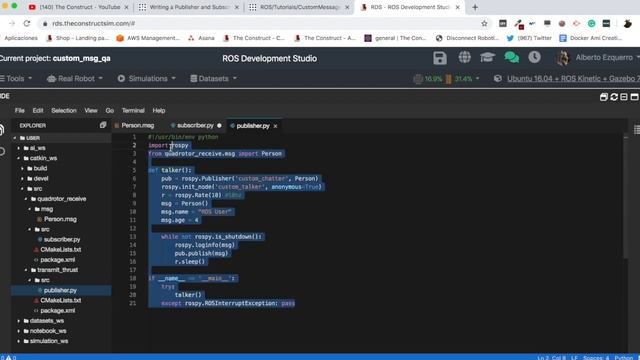Open the Terminal menu
The height and width of the screenshot is (360, 640).
133,111
